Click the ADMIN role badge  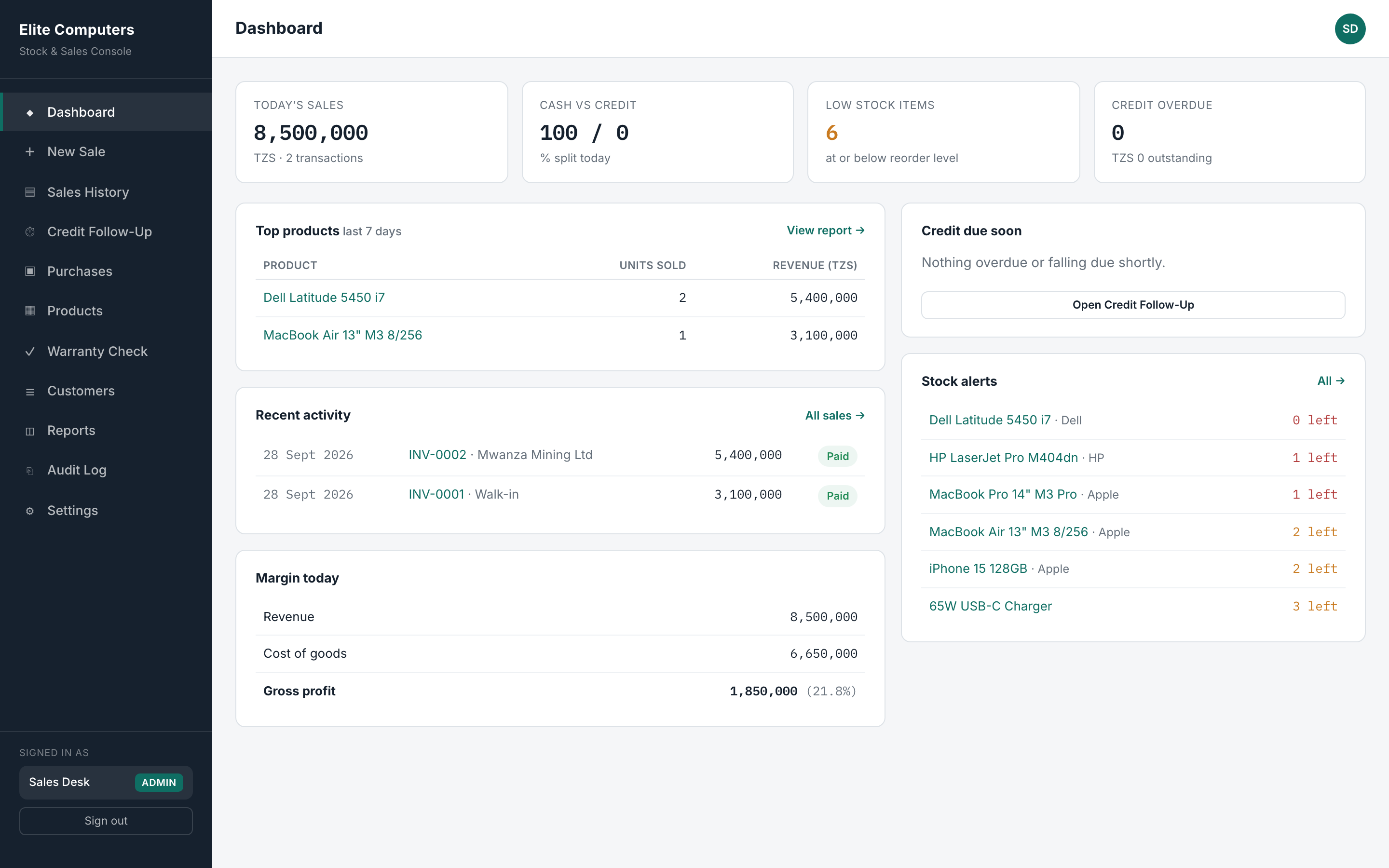point(159,783)
